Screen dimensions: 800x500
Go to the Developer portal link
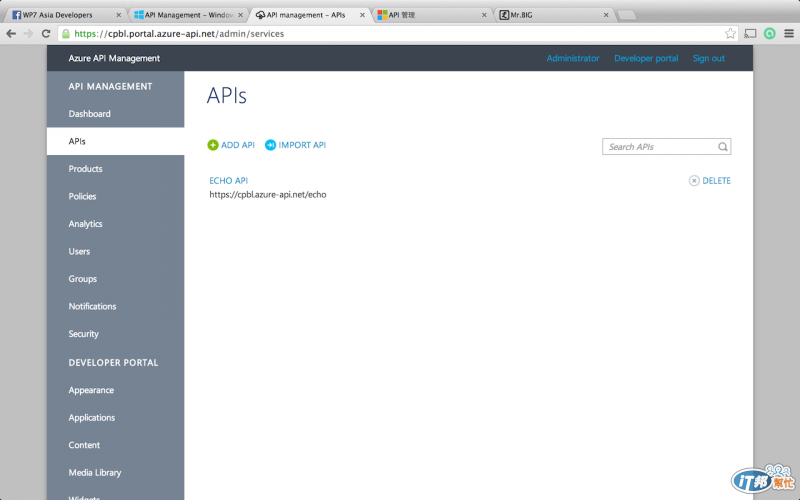tap(646, 58)
